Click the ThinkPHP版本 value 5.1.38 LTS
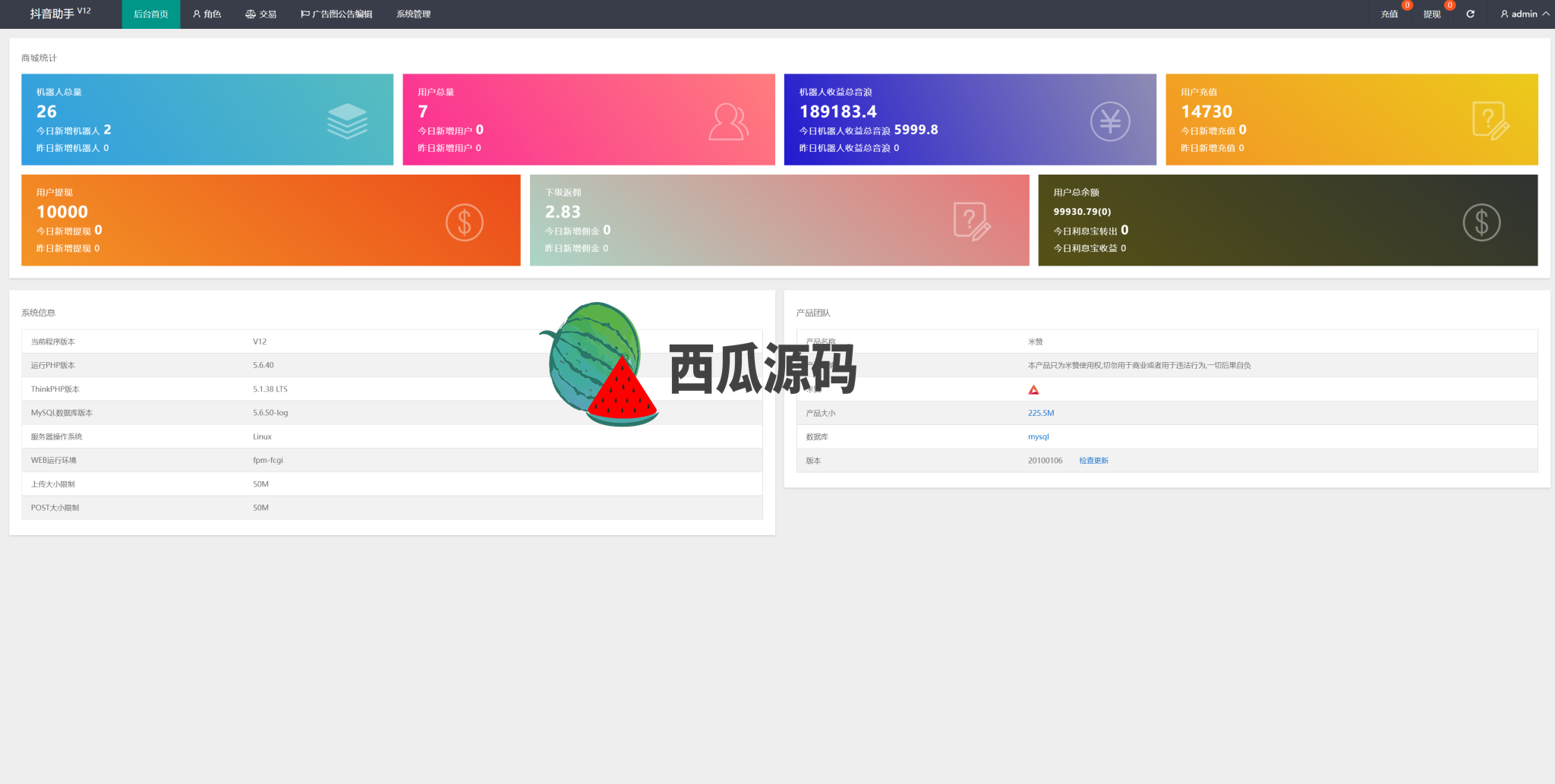Image resolution: width=1555 pixels, height=784 pixels. 270,389
